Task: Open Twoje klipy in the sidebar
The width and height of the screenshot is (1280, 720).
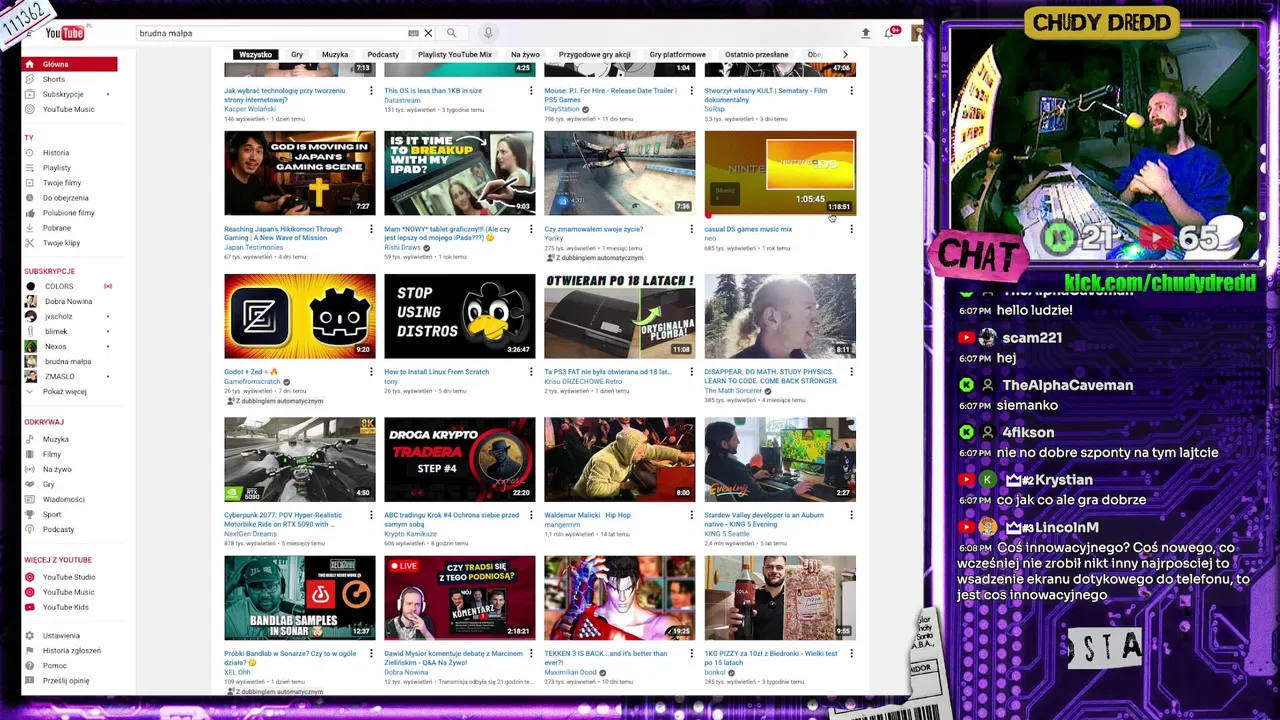Action: pos(69,243)
